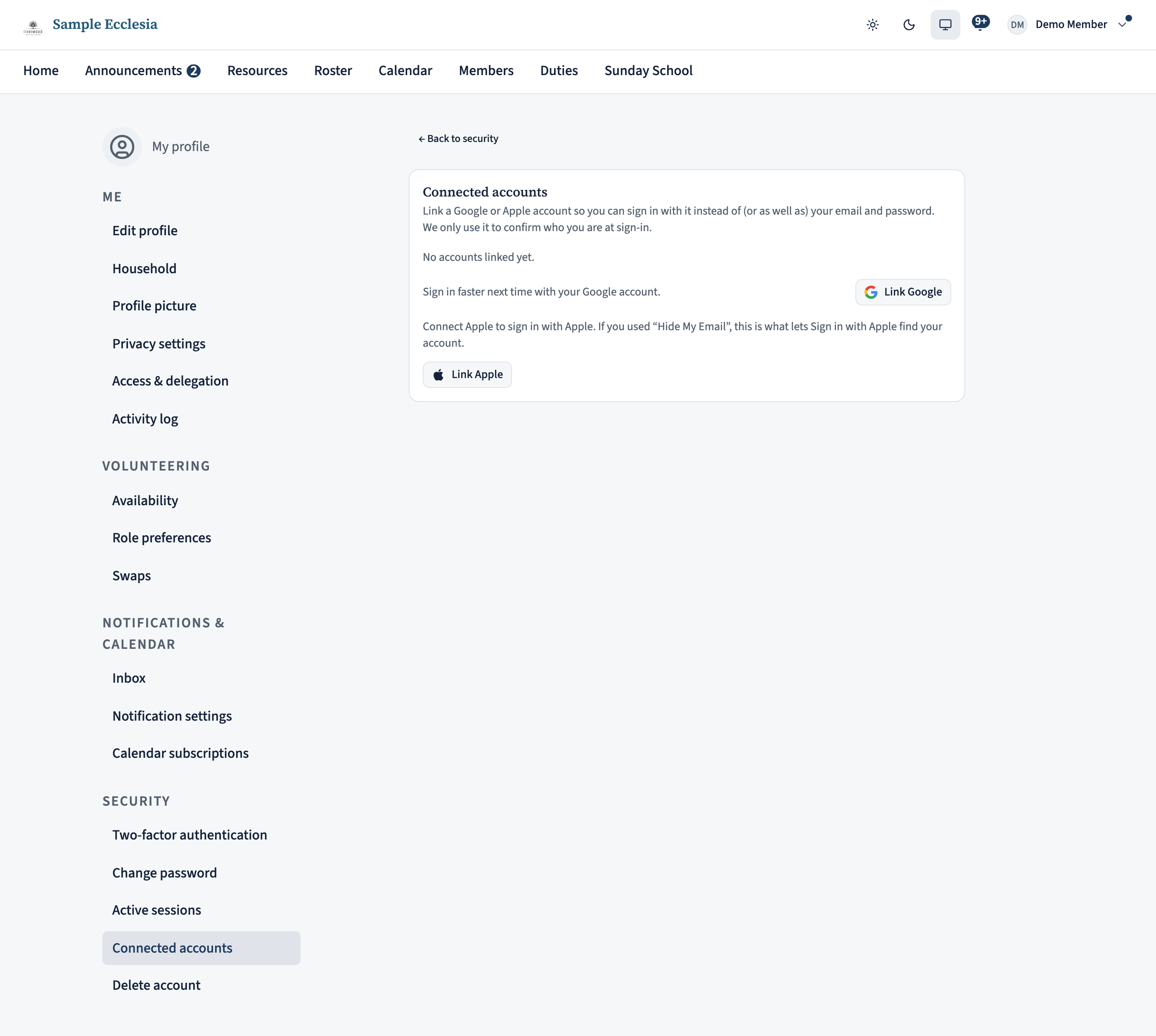1156x1036 pixels.
Task: Open the Duties page
Action: coord(559,71)
